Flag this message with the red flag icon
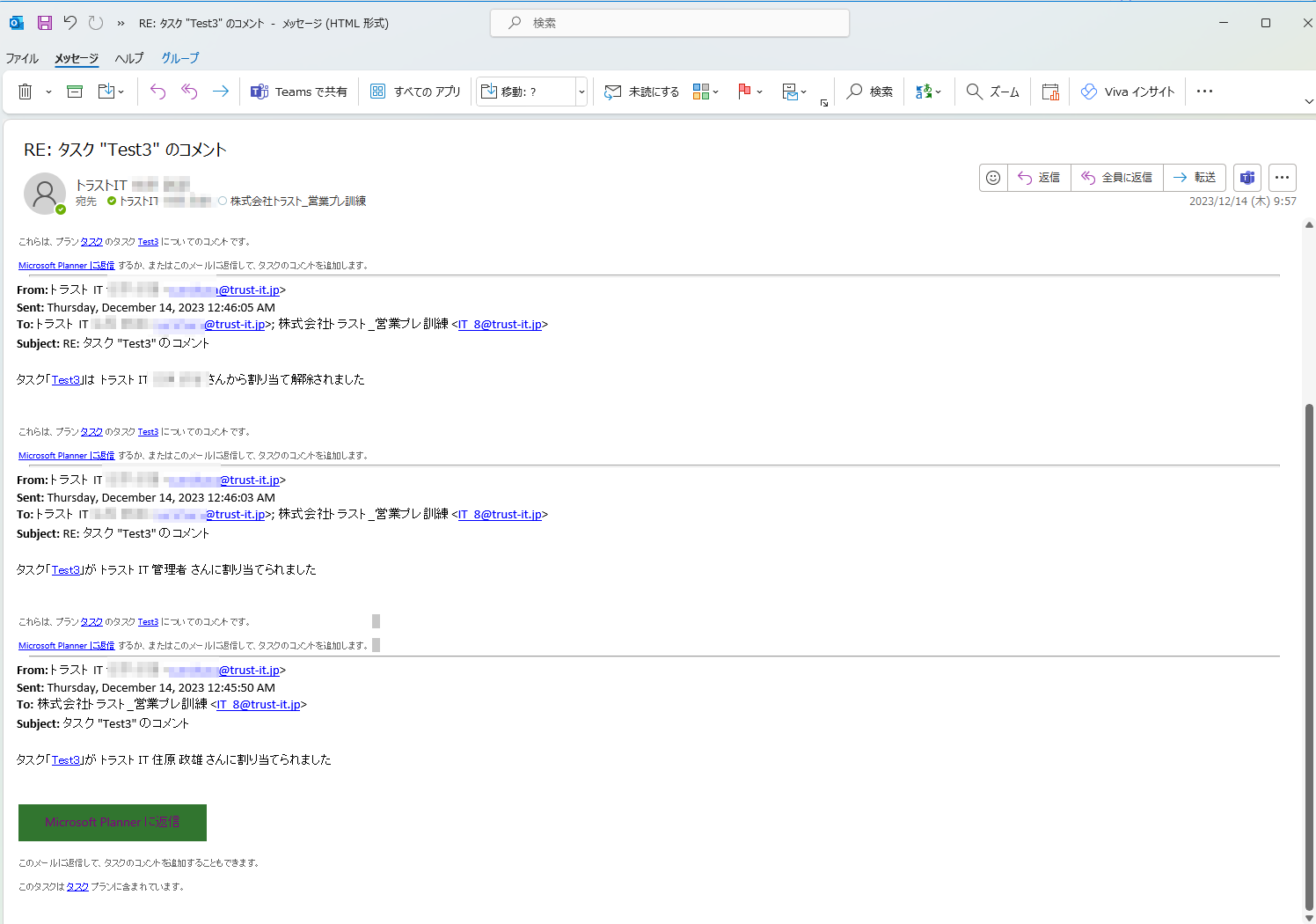 click(744, 92)
